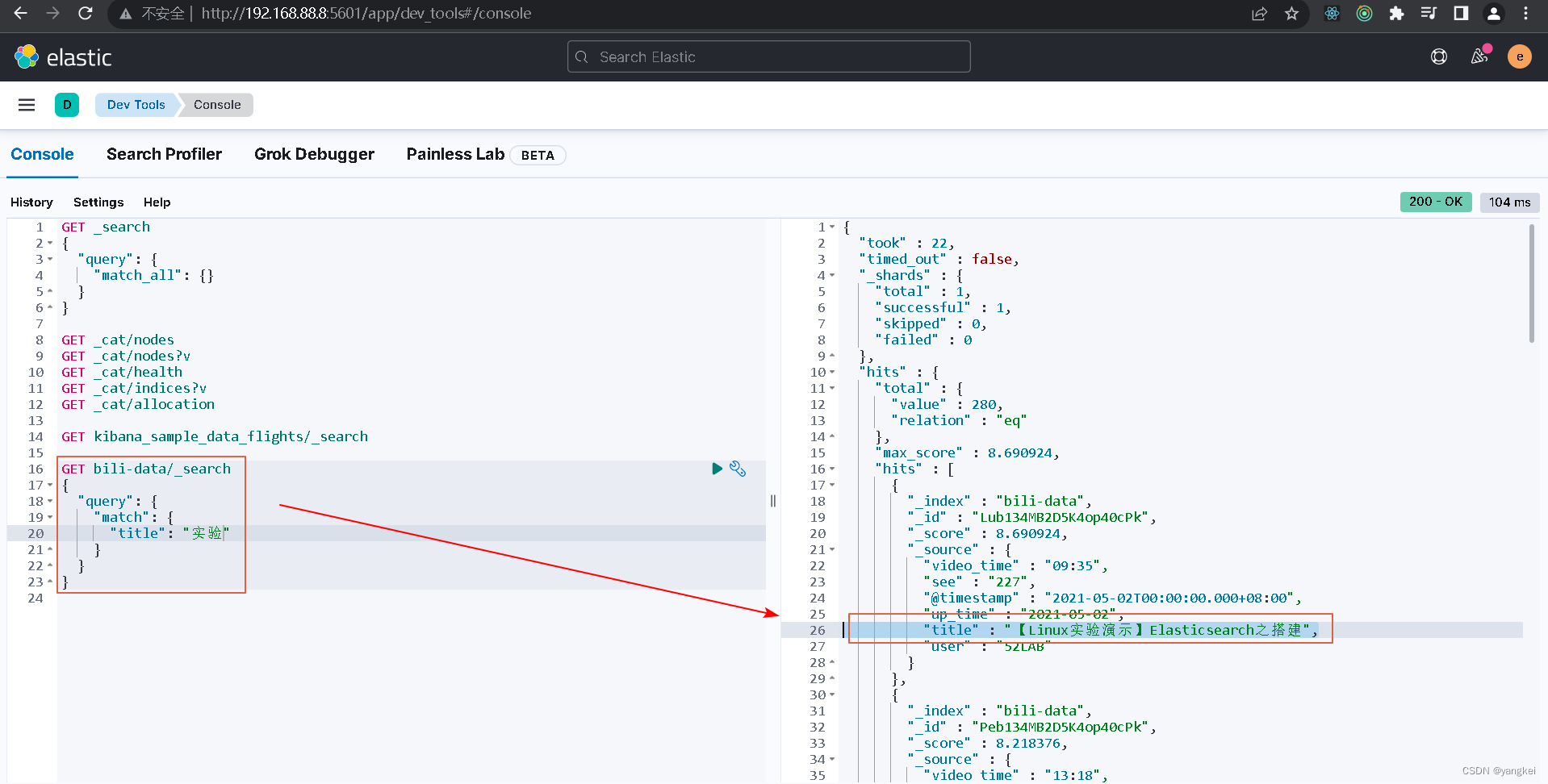Click the pane resize handle between editor and output
The height and width of the screenshot is (784, 1548).
pyautogui.click(x=773, y=501)
